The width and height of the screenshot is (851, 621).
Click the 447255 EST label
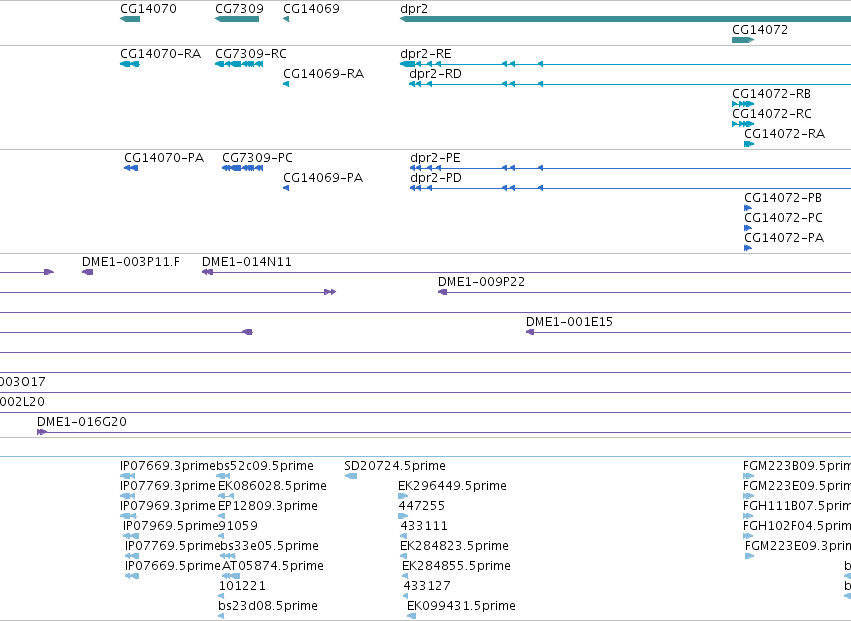(422, 506)
